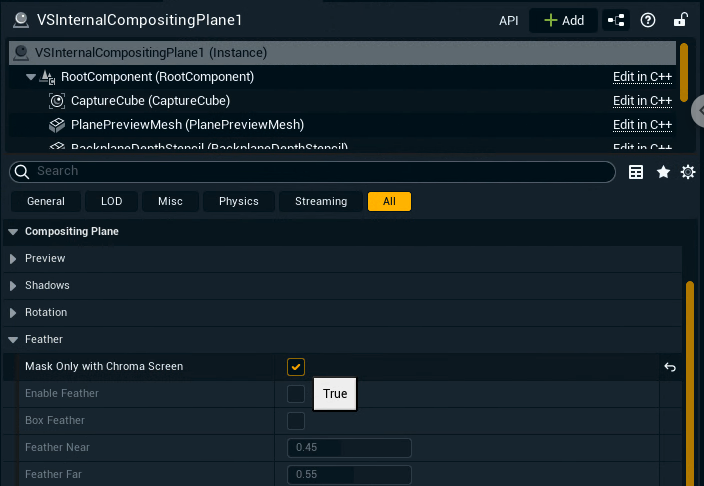Viewport: 704px width, 486px height.
Task: Toggle the Box Feather checkbox
Action: click(x=296, y=421)
